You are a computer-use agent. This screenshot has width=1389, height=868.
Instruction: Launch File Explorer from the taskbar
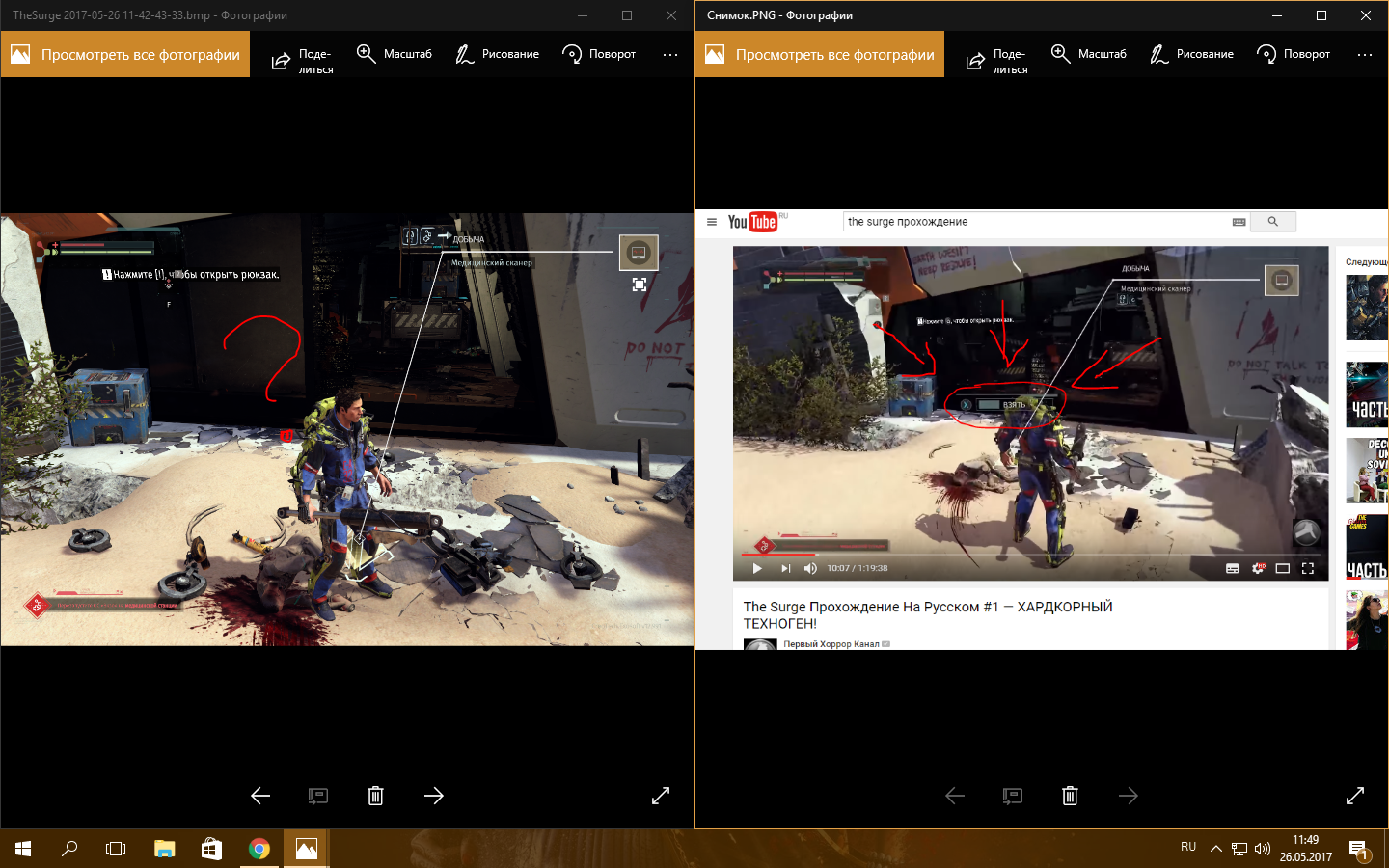click(165, 849)
